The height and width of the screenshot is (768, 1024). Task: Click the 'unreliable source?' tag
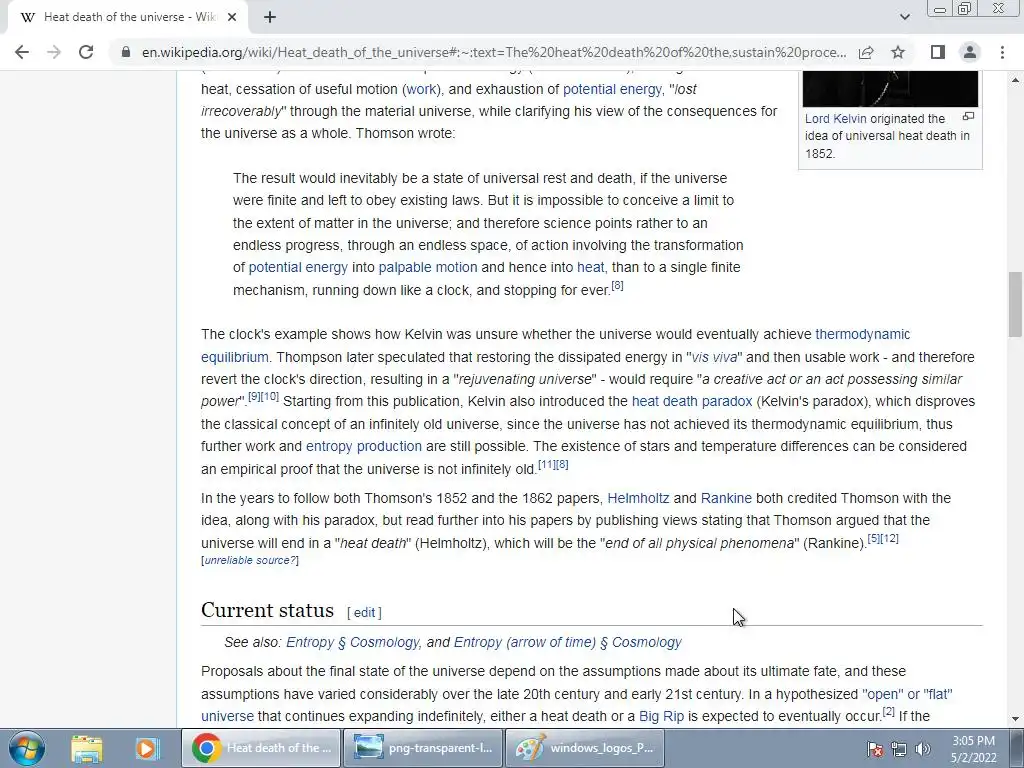(250, 560)
